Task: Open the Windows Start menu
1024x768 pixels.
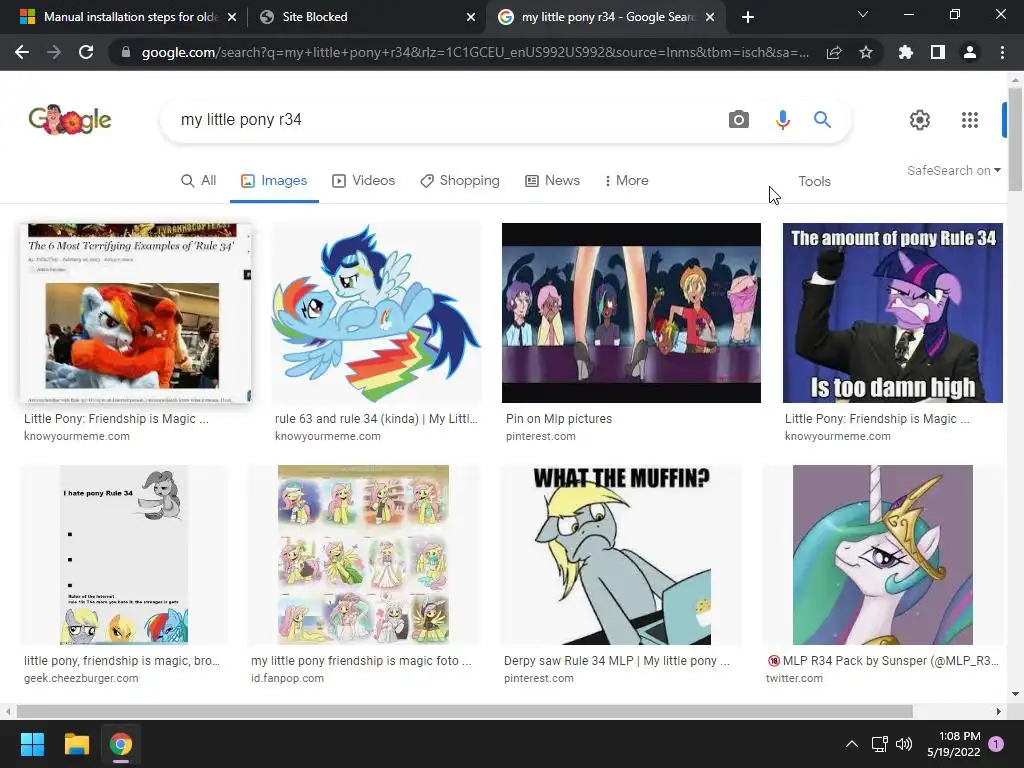Action: click(x=32, y=744)
